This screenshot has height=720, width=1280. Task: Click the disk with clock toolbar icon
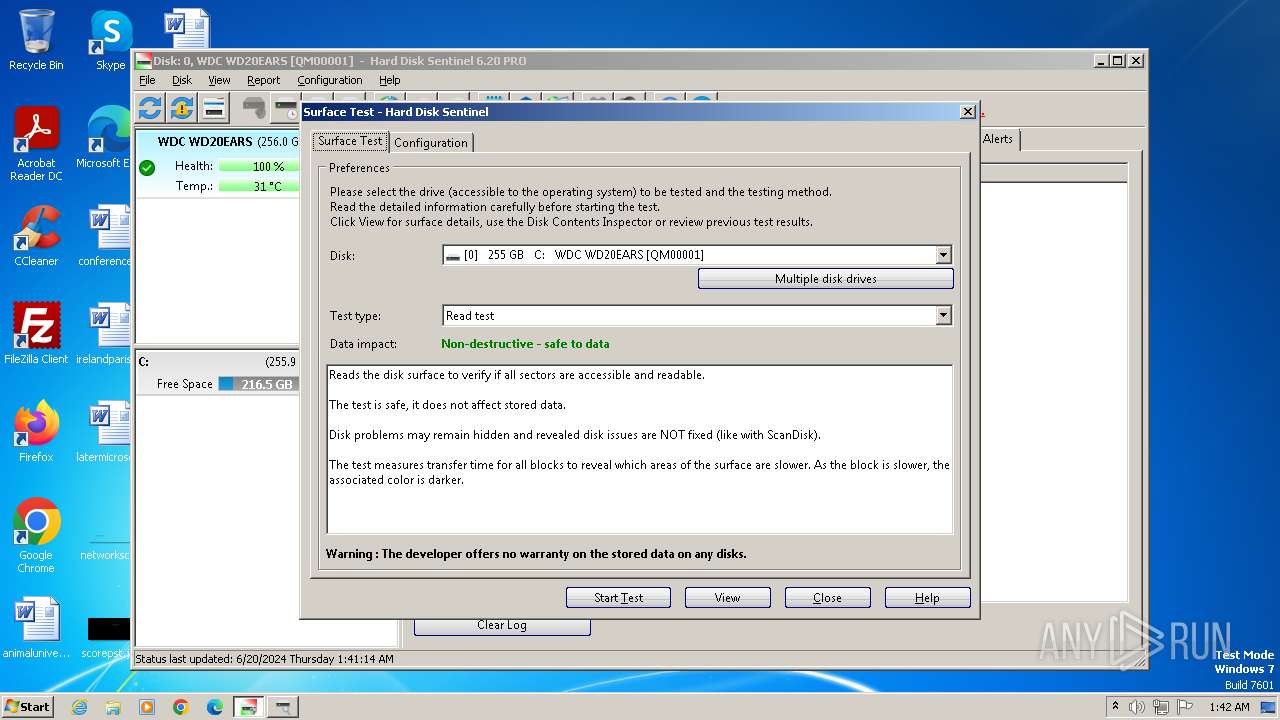(287, 108)
